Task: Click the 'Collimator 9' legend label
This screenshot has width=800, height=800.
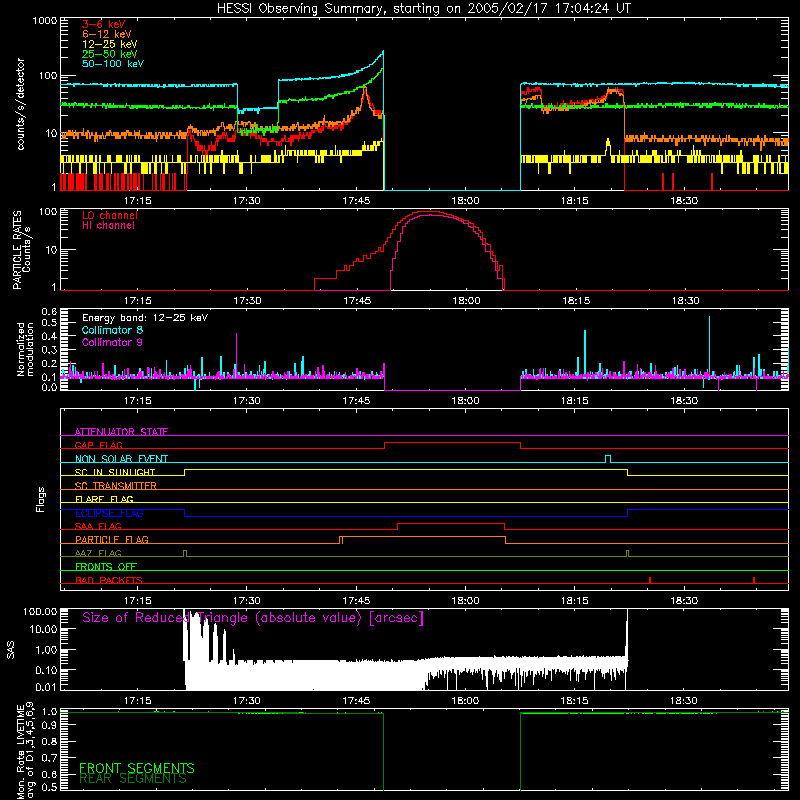Action: pos(112,342)
